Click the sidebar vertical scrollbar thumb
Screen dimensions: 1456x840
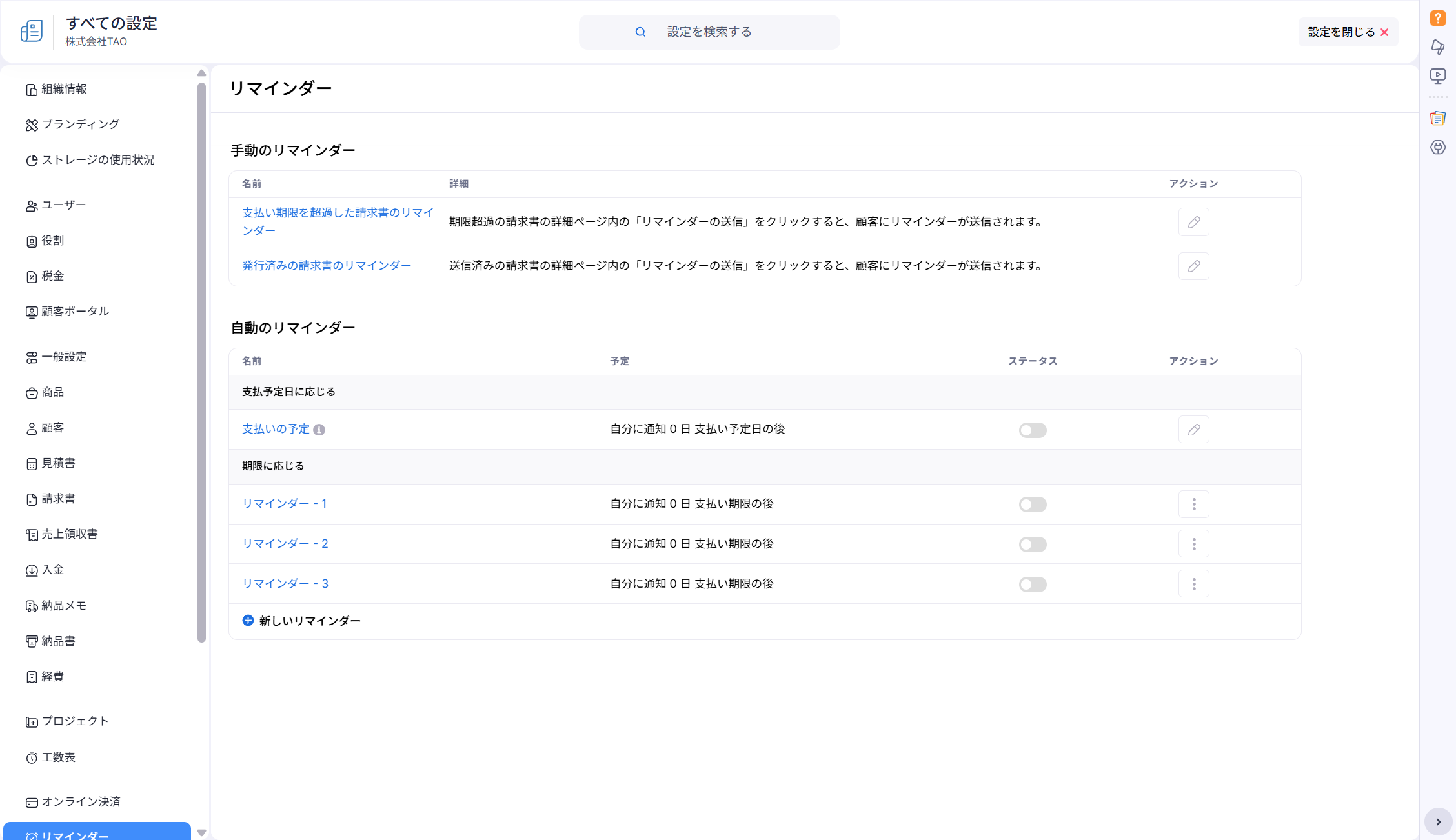(x=201, y=361)
